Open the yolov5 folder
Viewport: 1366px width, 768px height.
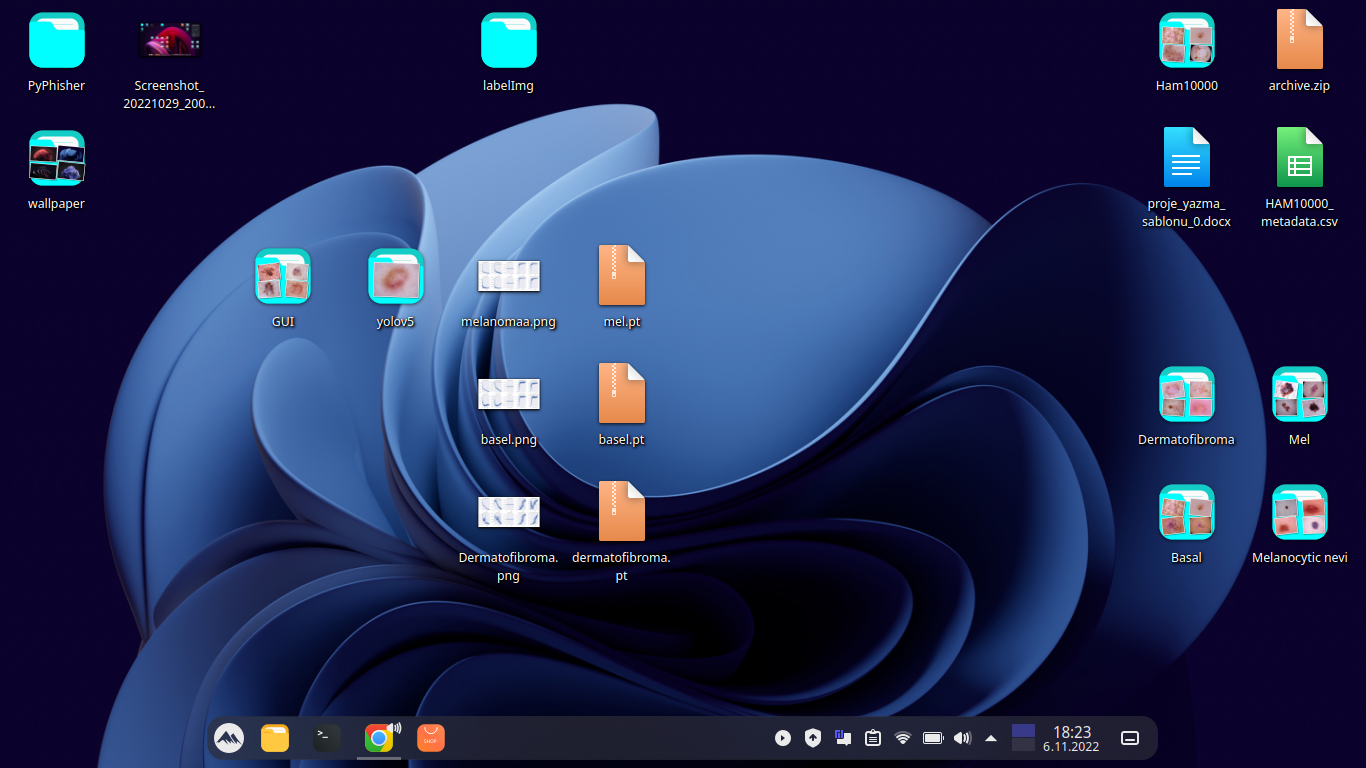396,276
